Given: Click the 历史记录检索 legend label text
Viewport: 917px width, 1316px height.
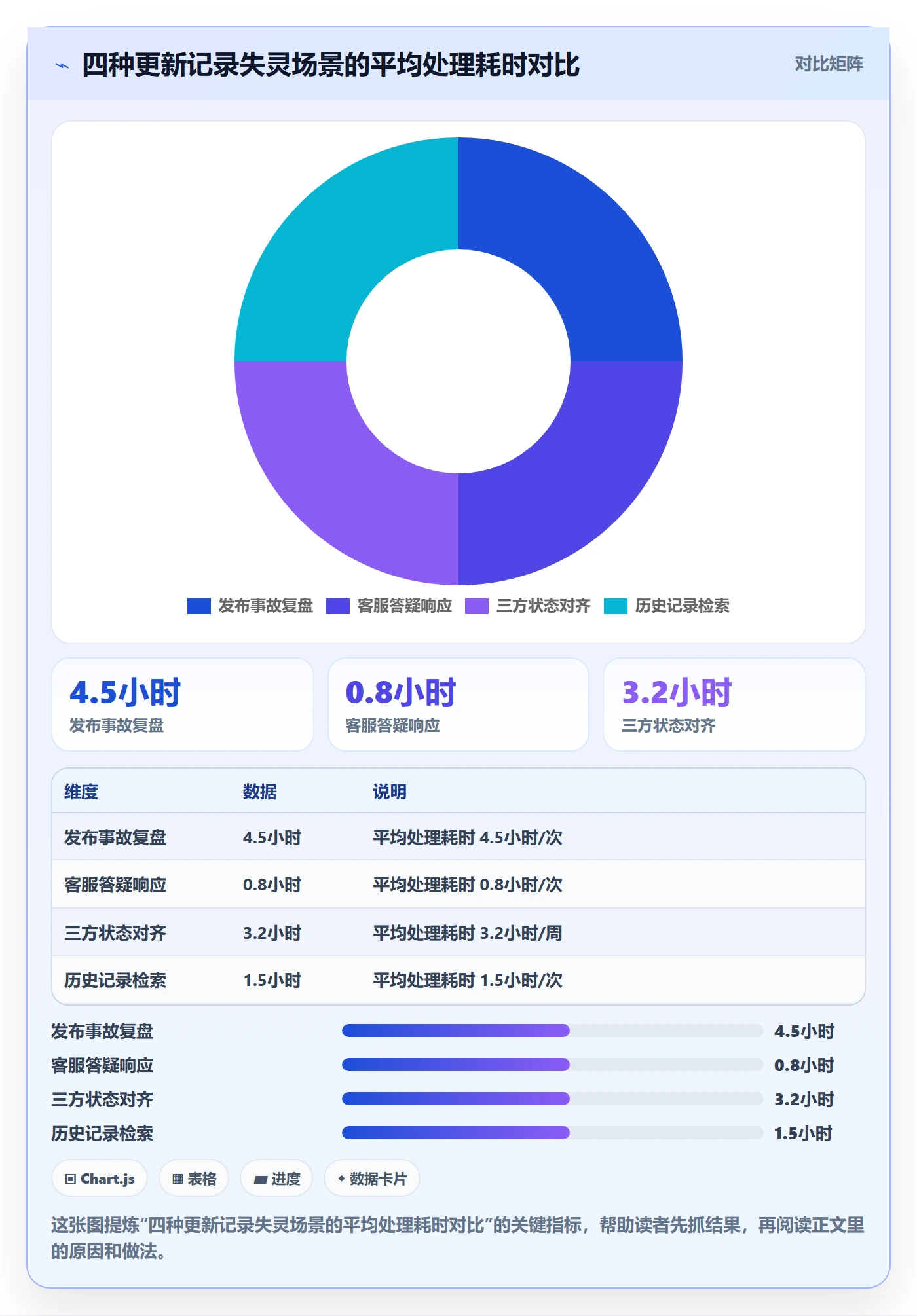Looking at the screenshot, I should [683, 606].
